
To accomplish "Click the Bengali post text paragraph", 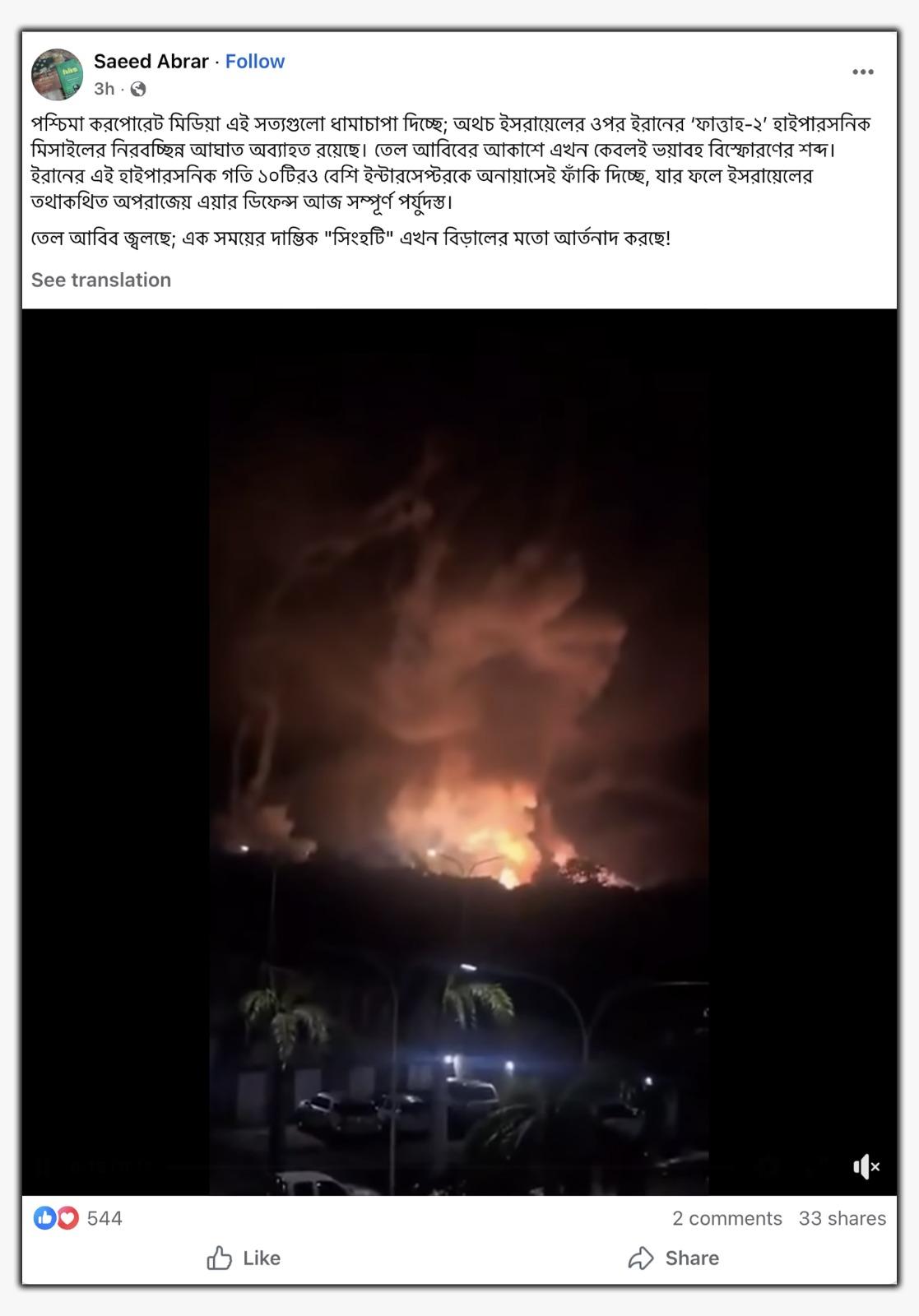I will [x=451, y=163].
